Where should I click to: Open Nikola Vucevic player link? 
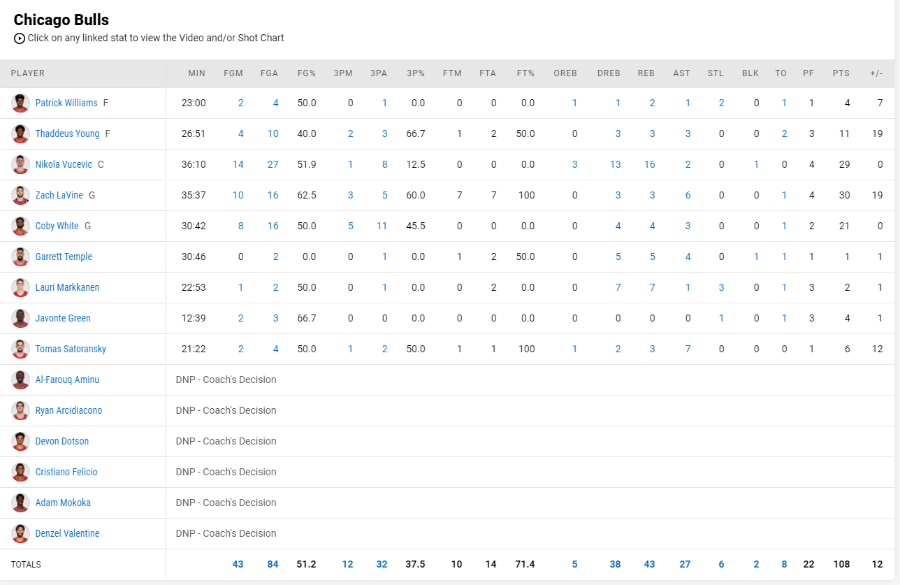click(x=63, y=164)
